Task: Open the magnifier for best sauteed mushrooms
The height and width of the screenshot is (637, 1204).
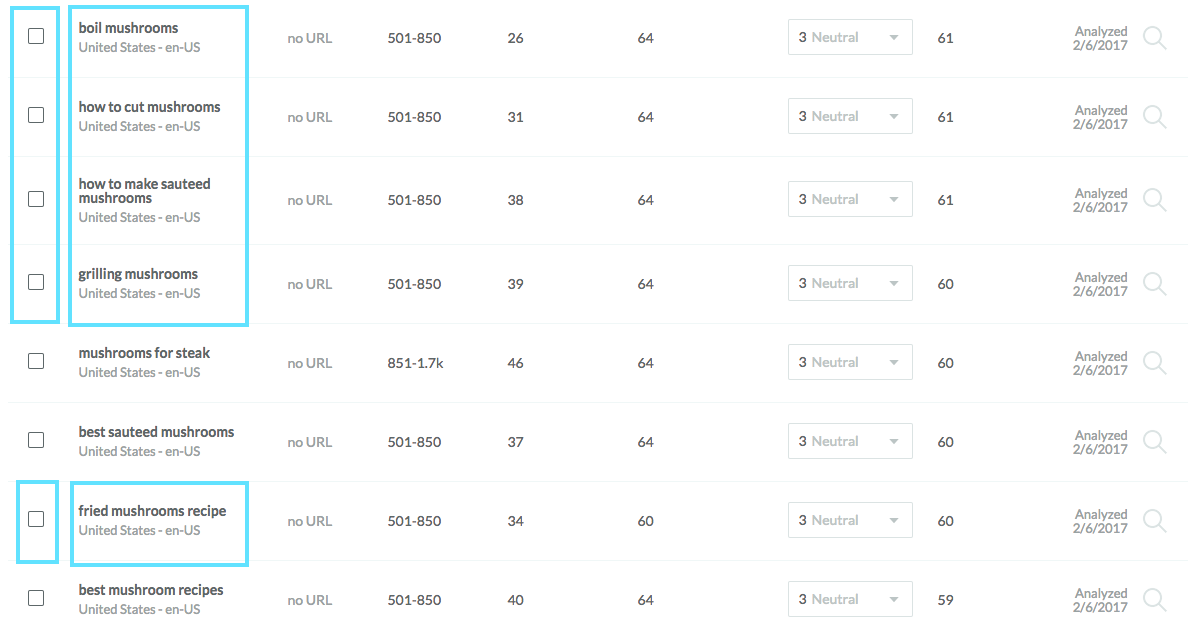Action: [1154, 442]
